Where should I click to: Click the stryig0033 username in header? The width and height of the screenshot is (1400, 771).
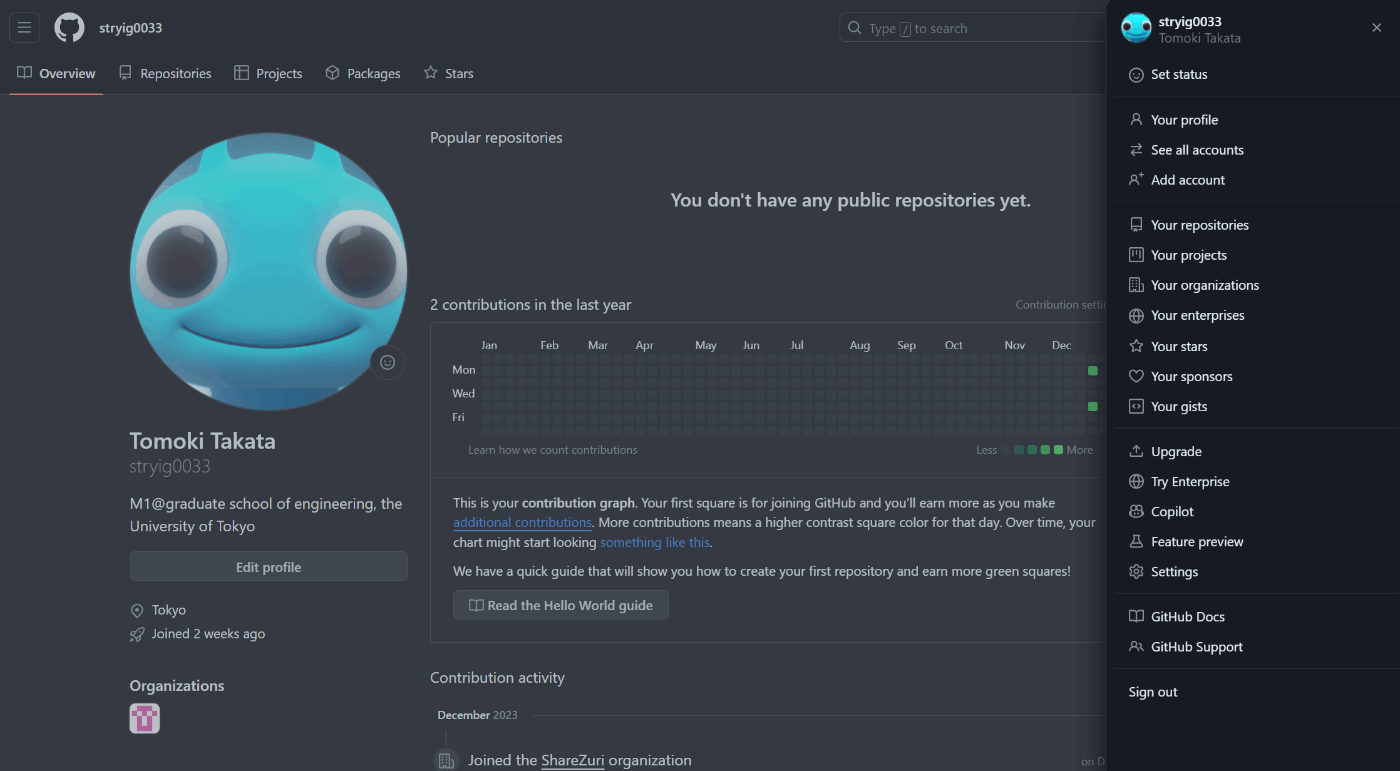coord(131,28)
